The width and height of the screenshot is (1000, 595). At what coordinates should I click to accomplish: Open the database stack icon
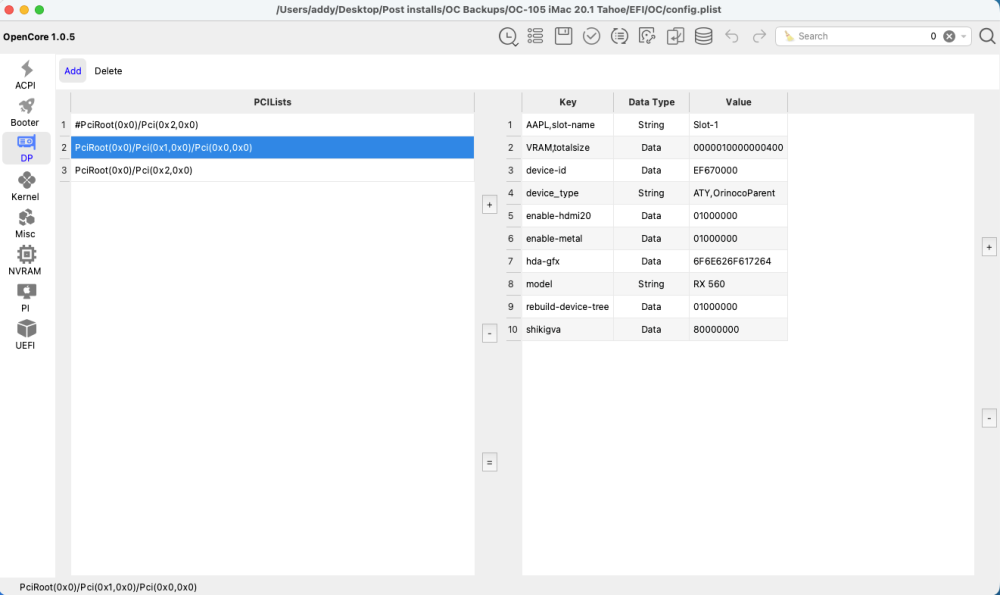(x=703, y=36)
